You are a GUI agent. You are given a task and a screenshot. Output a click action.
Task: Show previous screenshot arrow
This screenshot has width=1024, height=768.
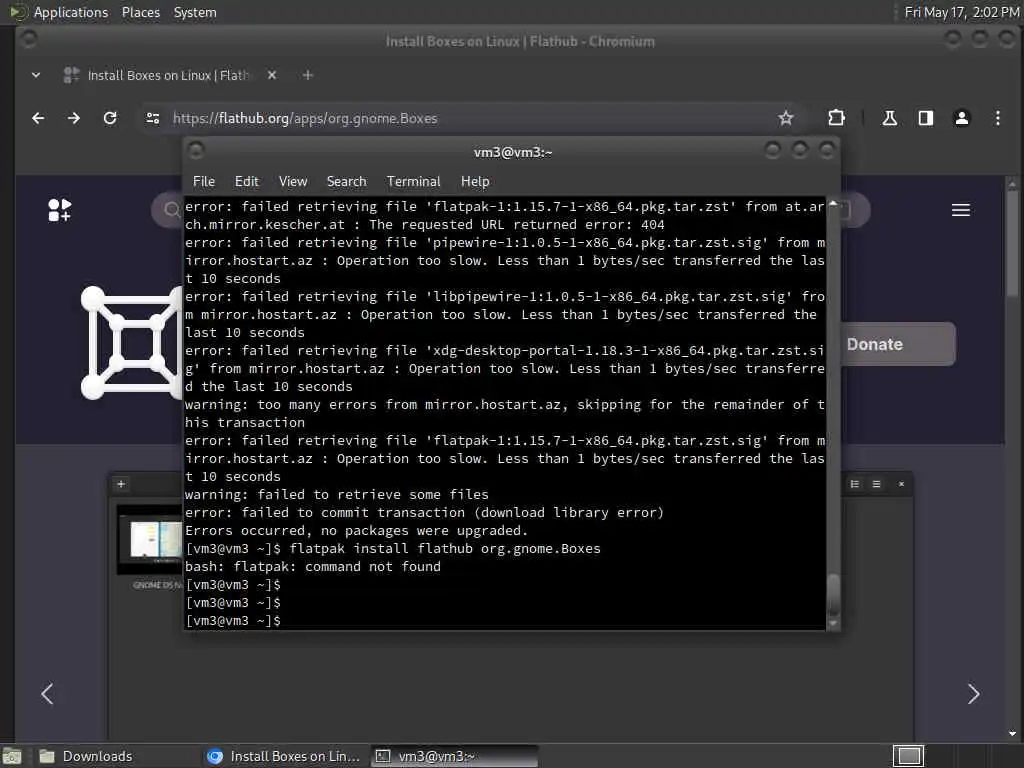click(47, 694)
